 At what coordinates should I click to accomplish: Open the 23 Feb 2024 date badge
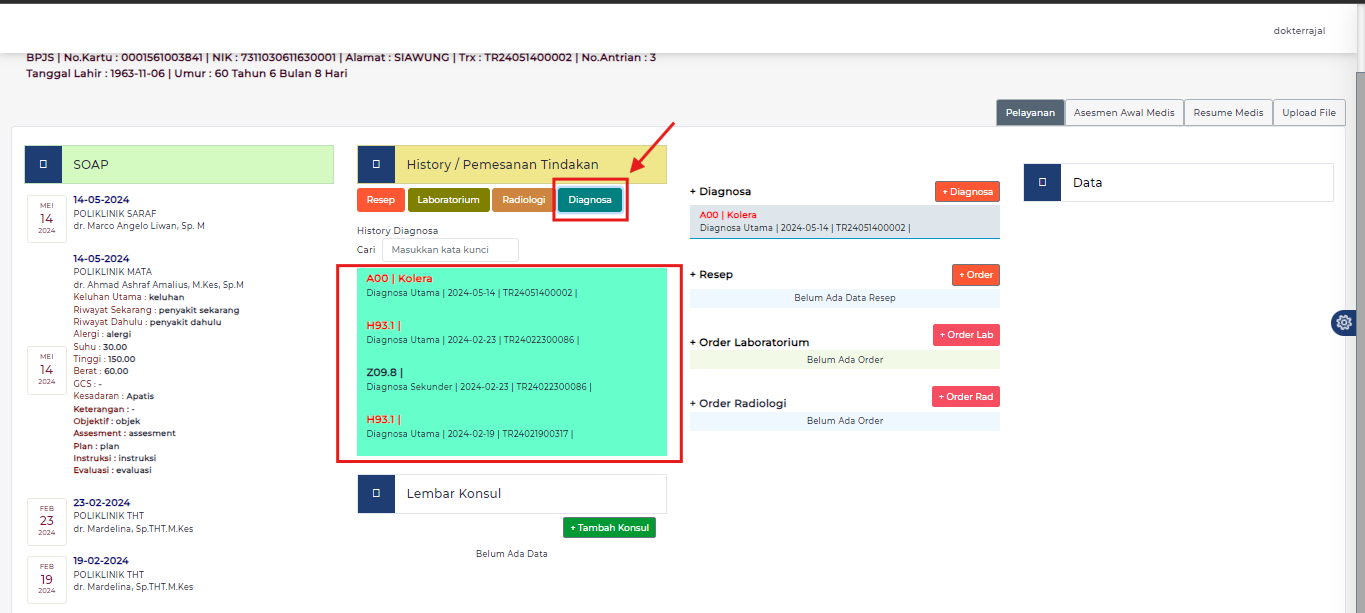(x=47, y=521)
